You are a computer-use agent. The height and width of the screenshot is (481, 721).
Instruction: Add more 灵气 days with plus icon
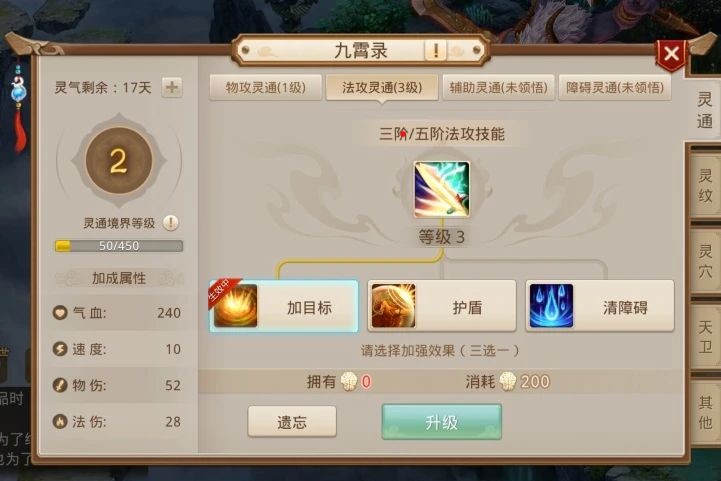click(172, 87)
